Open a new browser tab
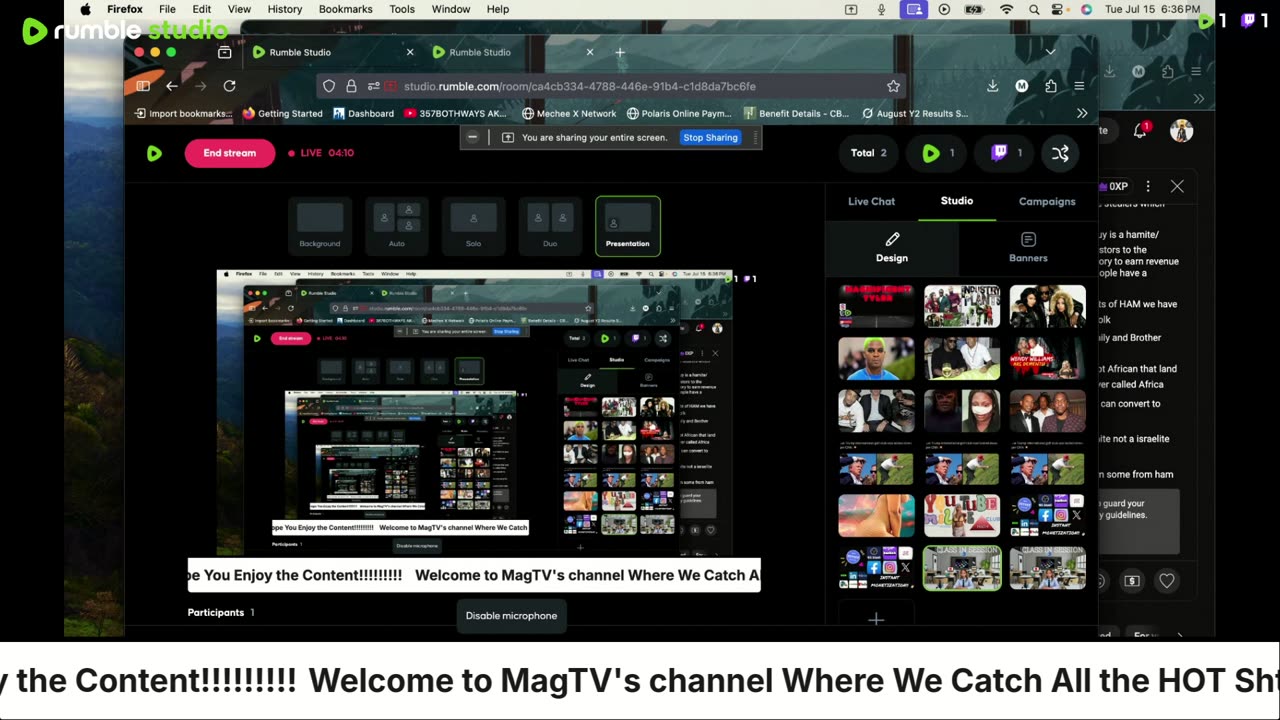This screenshot has width=1280, height=720. click(619, 52)
